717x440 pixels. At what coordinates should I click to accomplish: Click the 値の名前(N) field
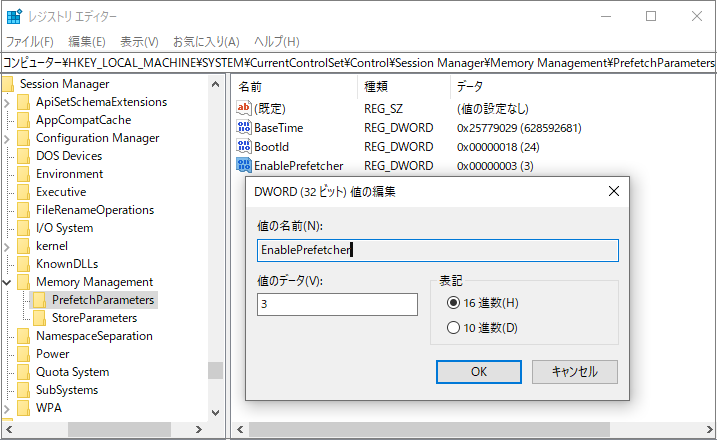point(438,250)
